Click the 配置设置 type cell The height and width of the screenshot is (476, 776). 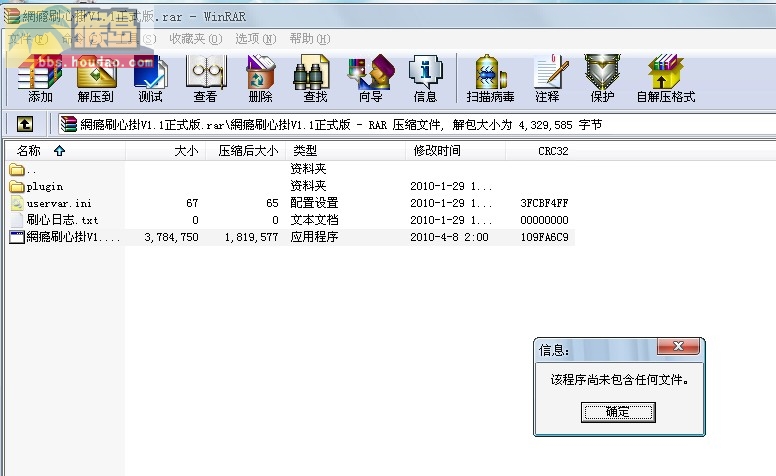coord(314,203)
